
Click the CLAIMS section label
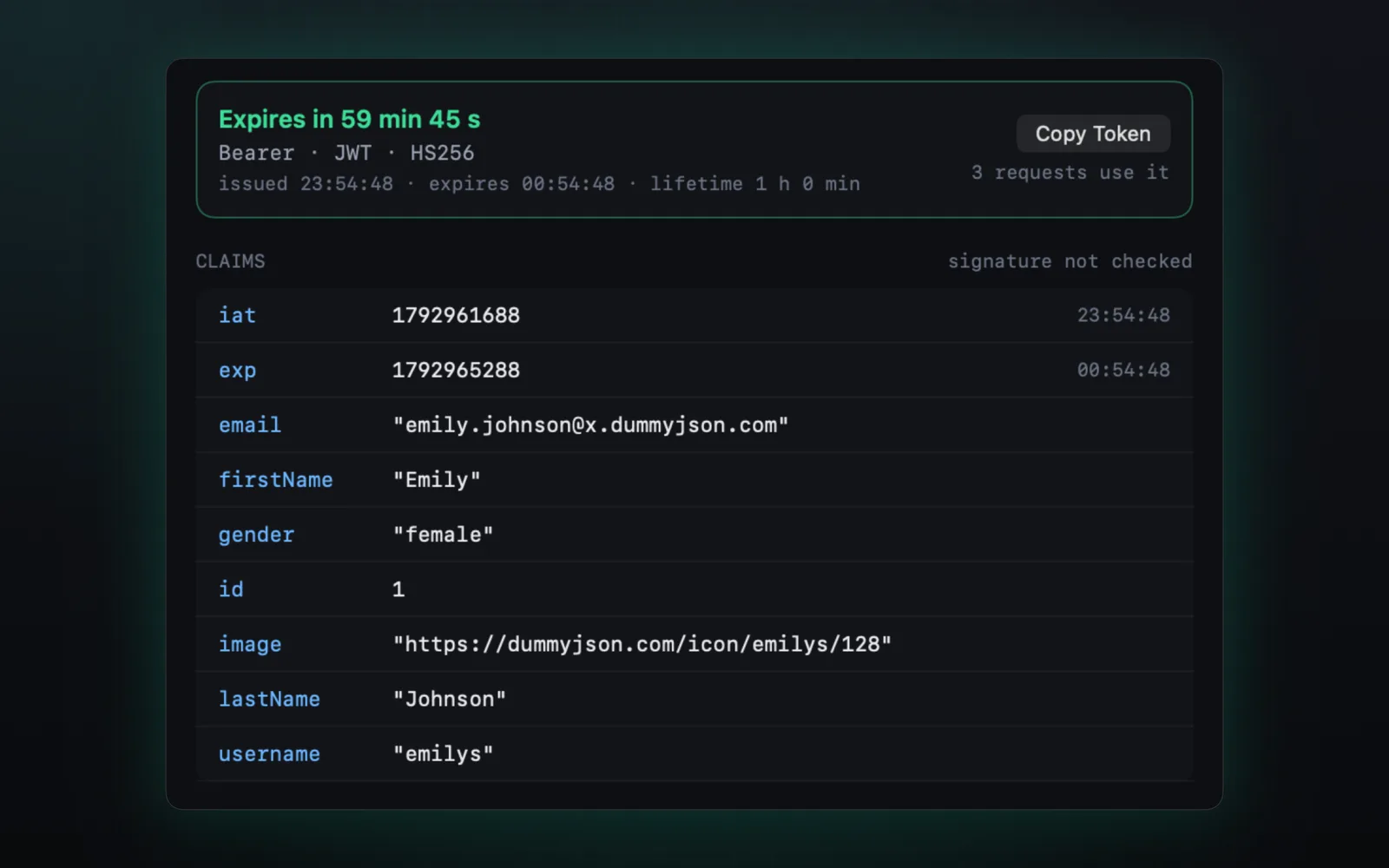230,261
